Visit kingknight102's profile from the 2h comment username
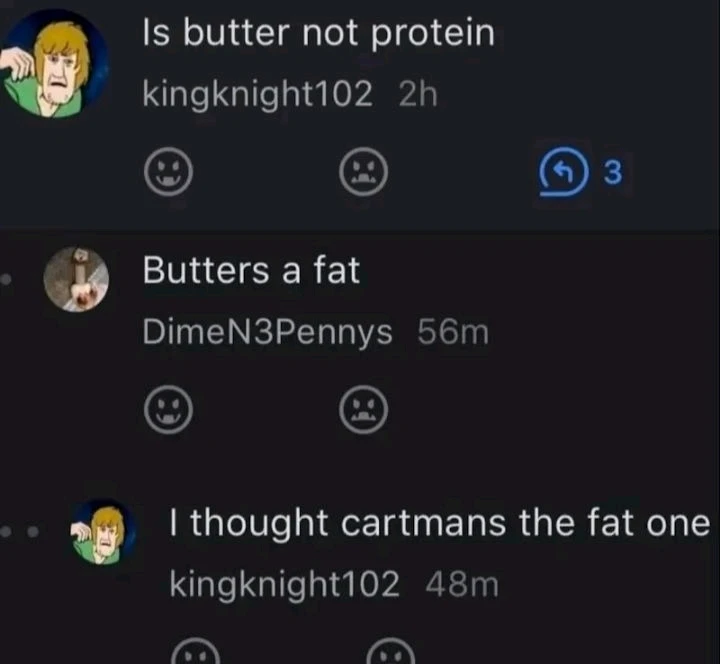This screenshot has width=720, height=664. click(x=258, y=95)
